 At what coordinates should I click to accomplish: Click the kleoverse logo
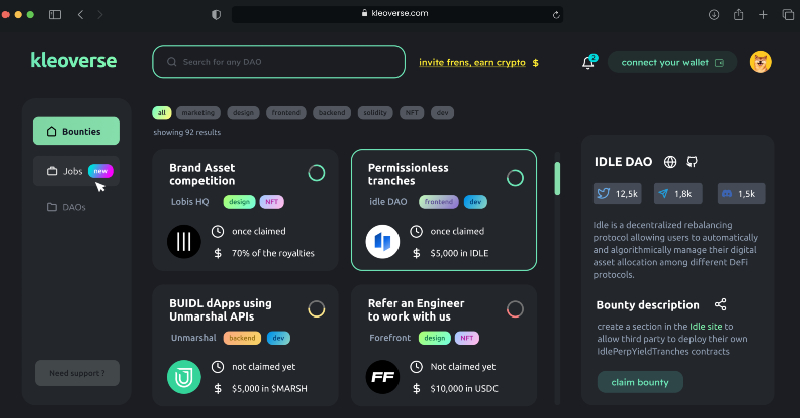74,60
